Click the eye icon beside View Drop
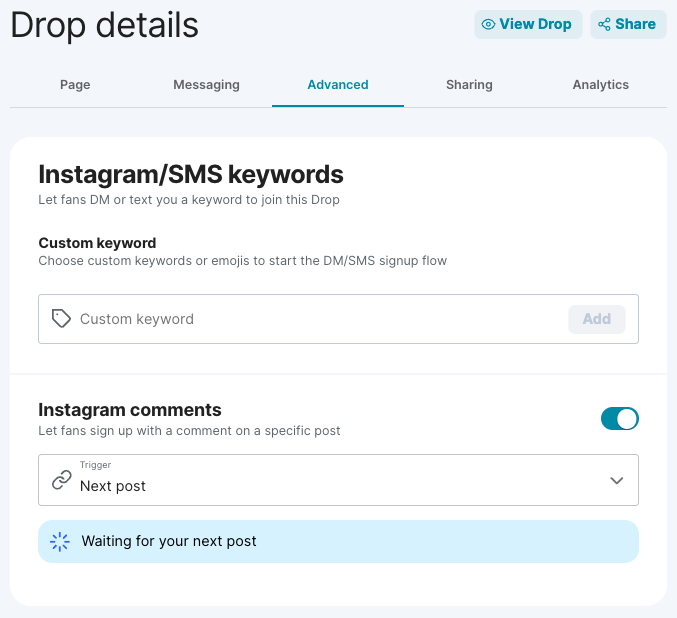 pyautogui.click(x=489, y=25)
